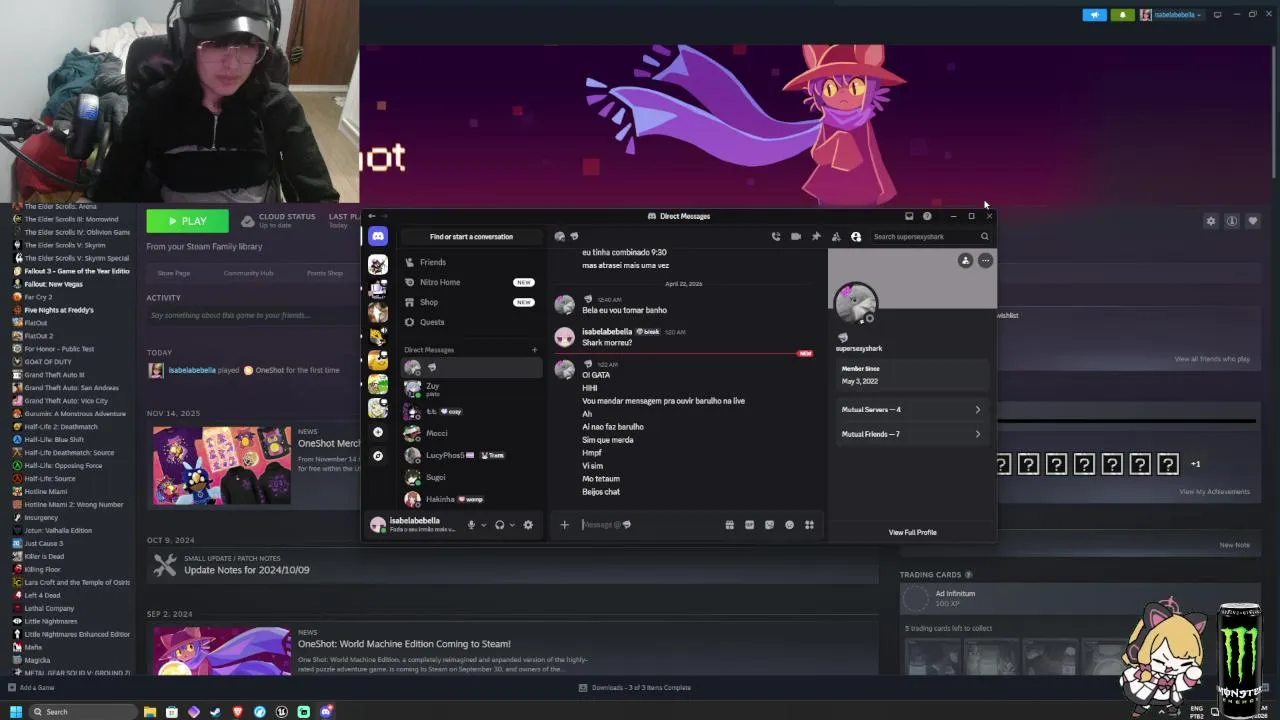Image resolution: width=1280 pixels, height=720 pixels.
Task: Open Steam game info icon
Action: click(1232, 221)
